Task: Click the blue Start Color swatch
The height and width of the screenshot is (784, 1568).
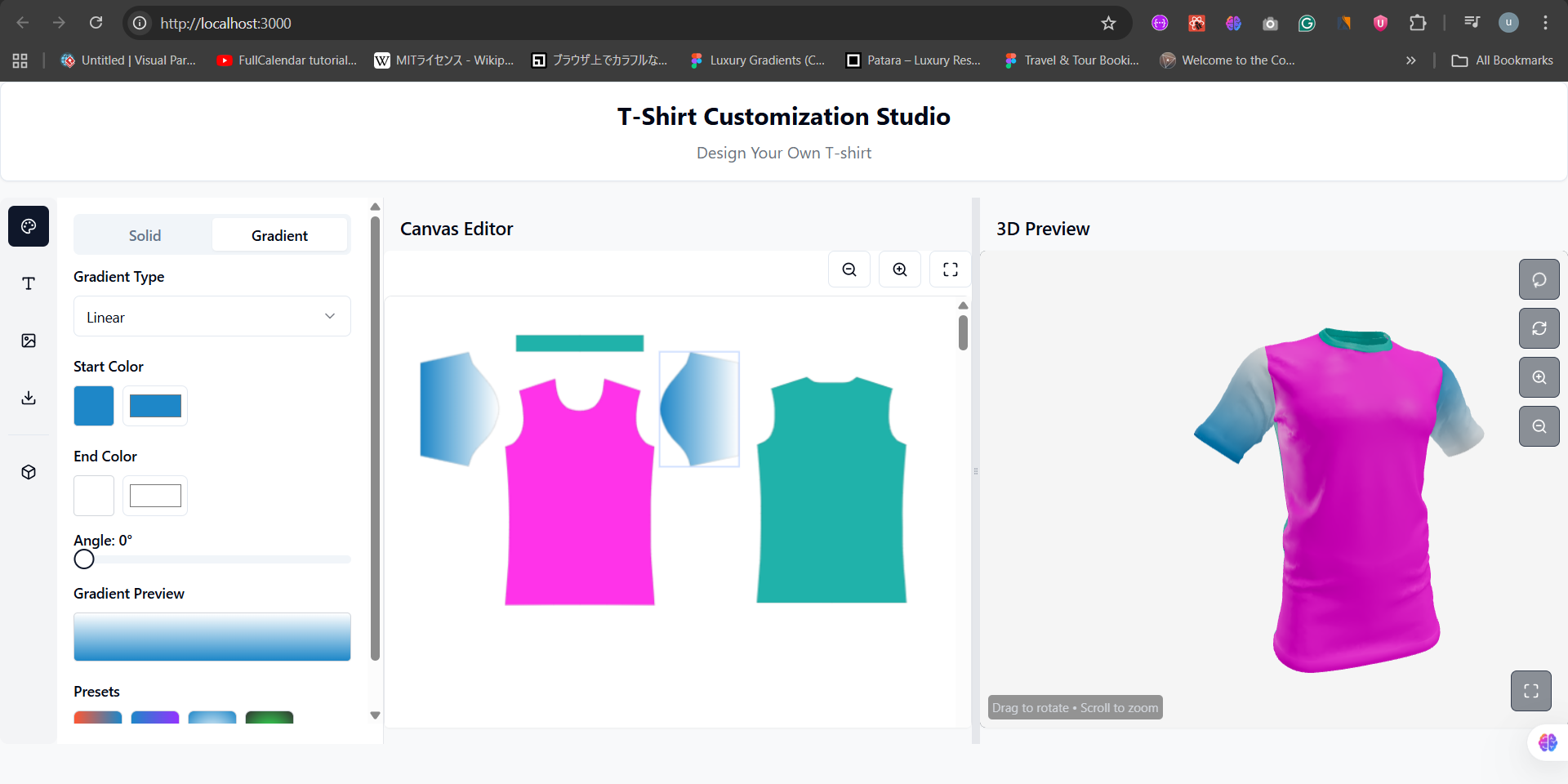Action: 94,406
